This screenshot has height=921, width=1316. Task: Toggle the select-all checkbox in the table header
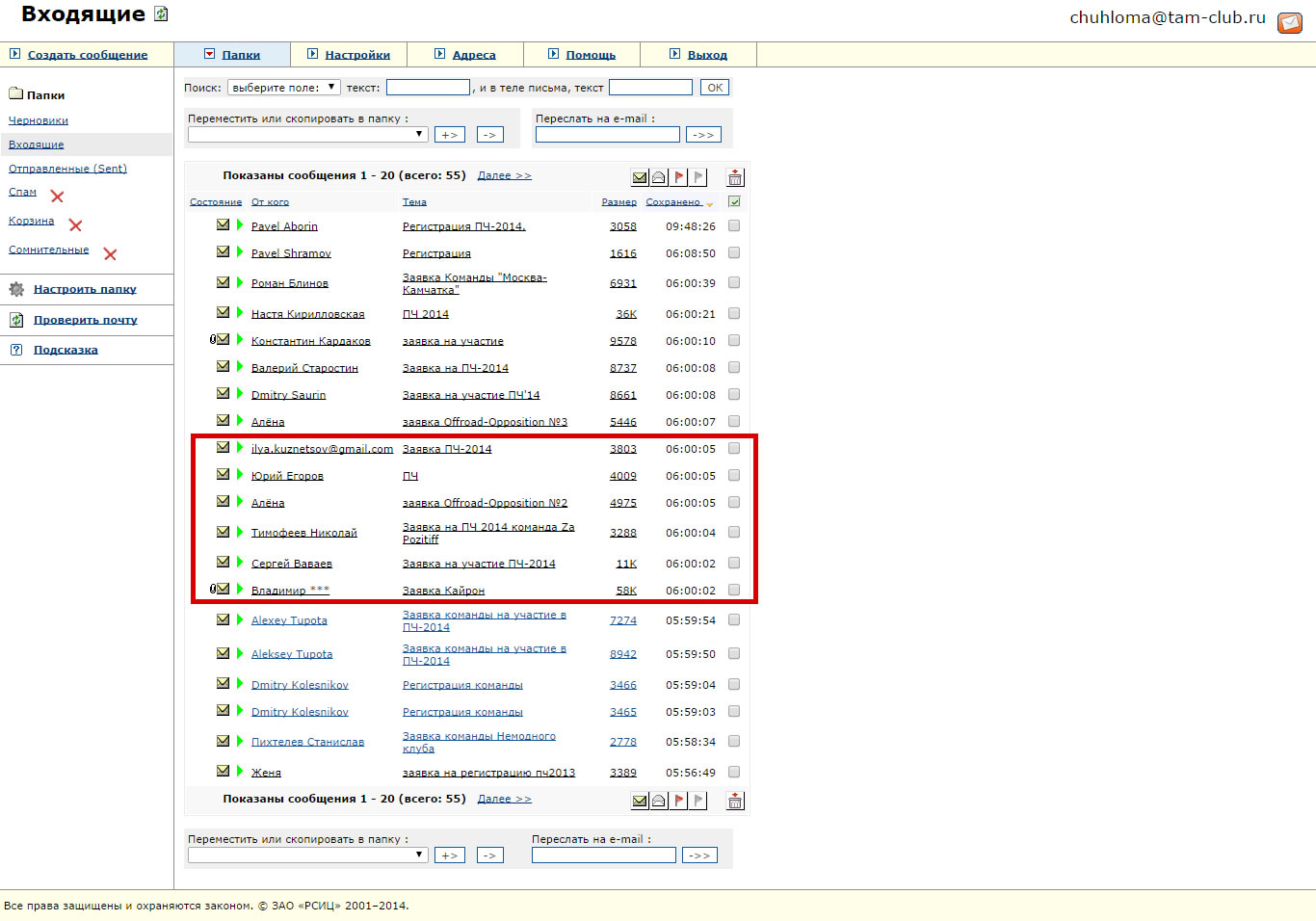click(x=734, y=202)
